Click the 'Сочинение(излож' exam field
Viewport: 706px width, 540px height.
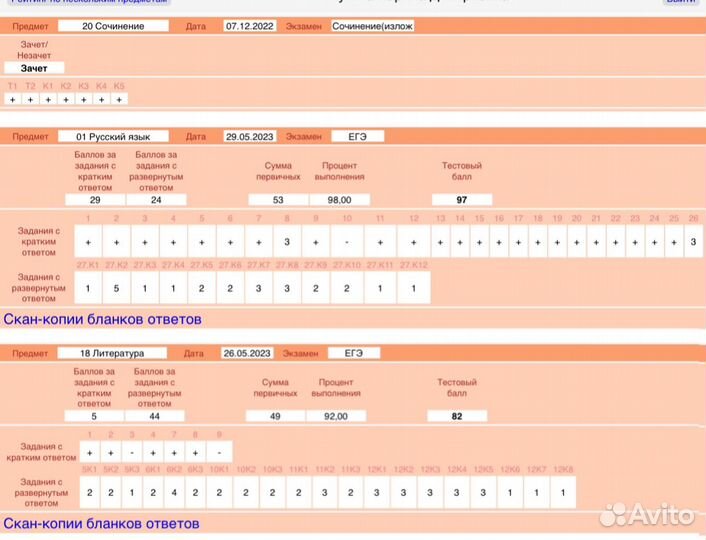coord(372,26)
